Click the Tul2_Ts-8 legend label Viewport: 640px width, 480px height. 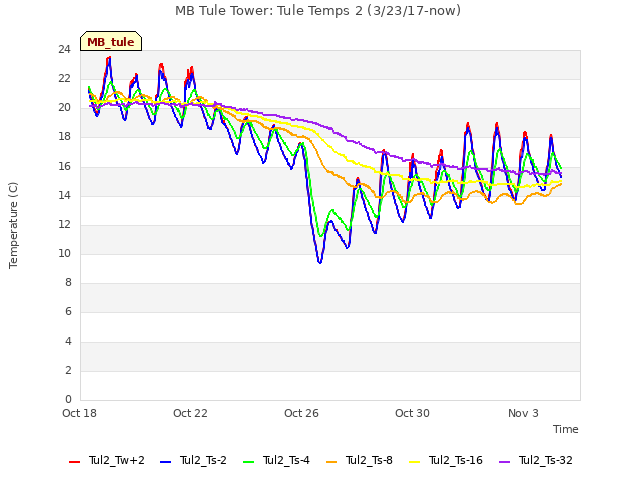point(369,460)
